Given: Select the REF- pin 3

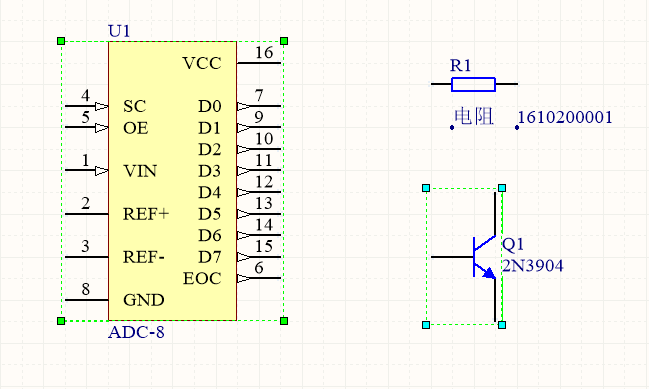Looking at the screenshot, I should tap(87, 257).
